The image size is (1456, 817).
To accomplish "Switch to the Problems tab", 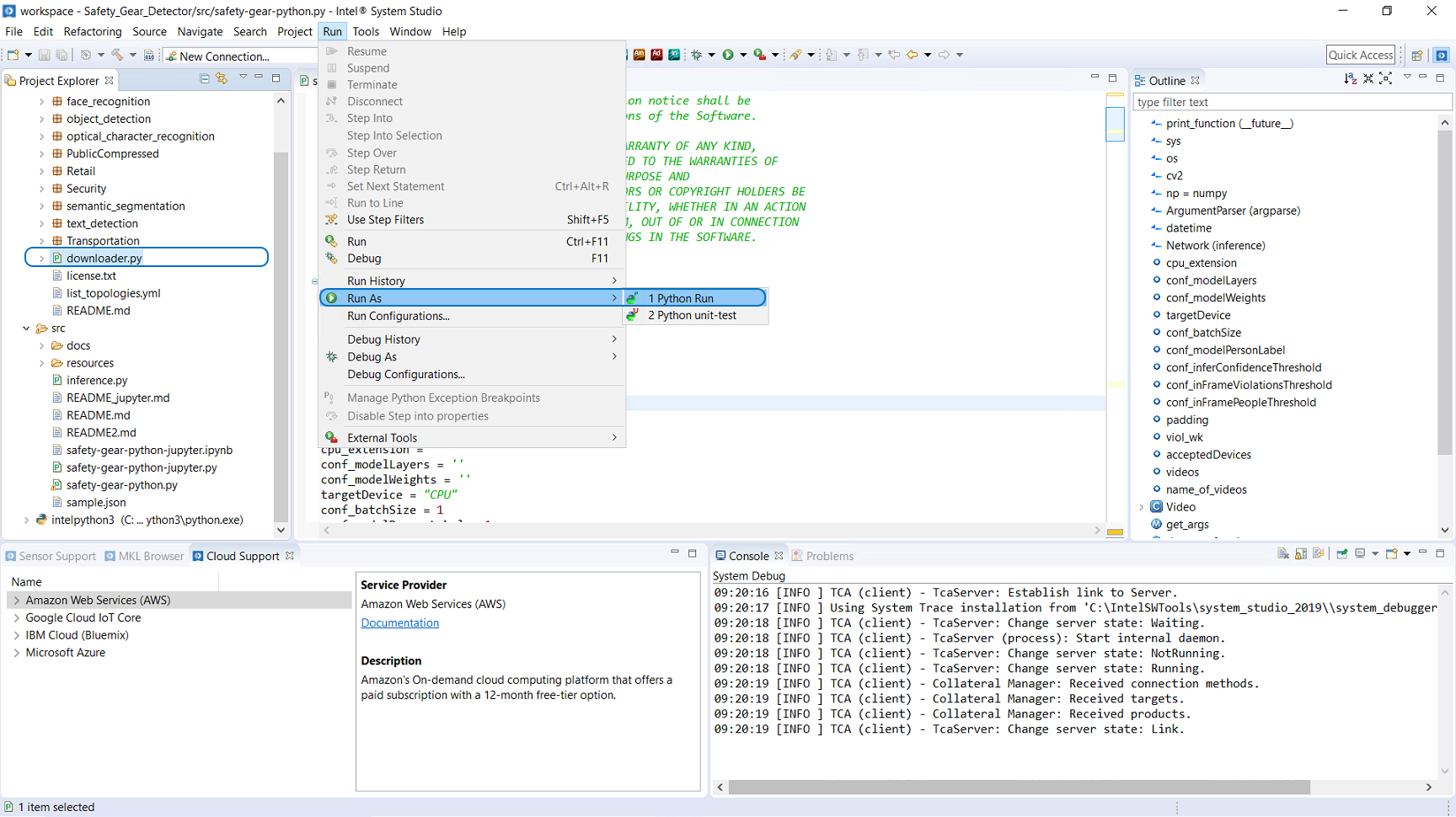I will pos(822,556).
